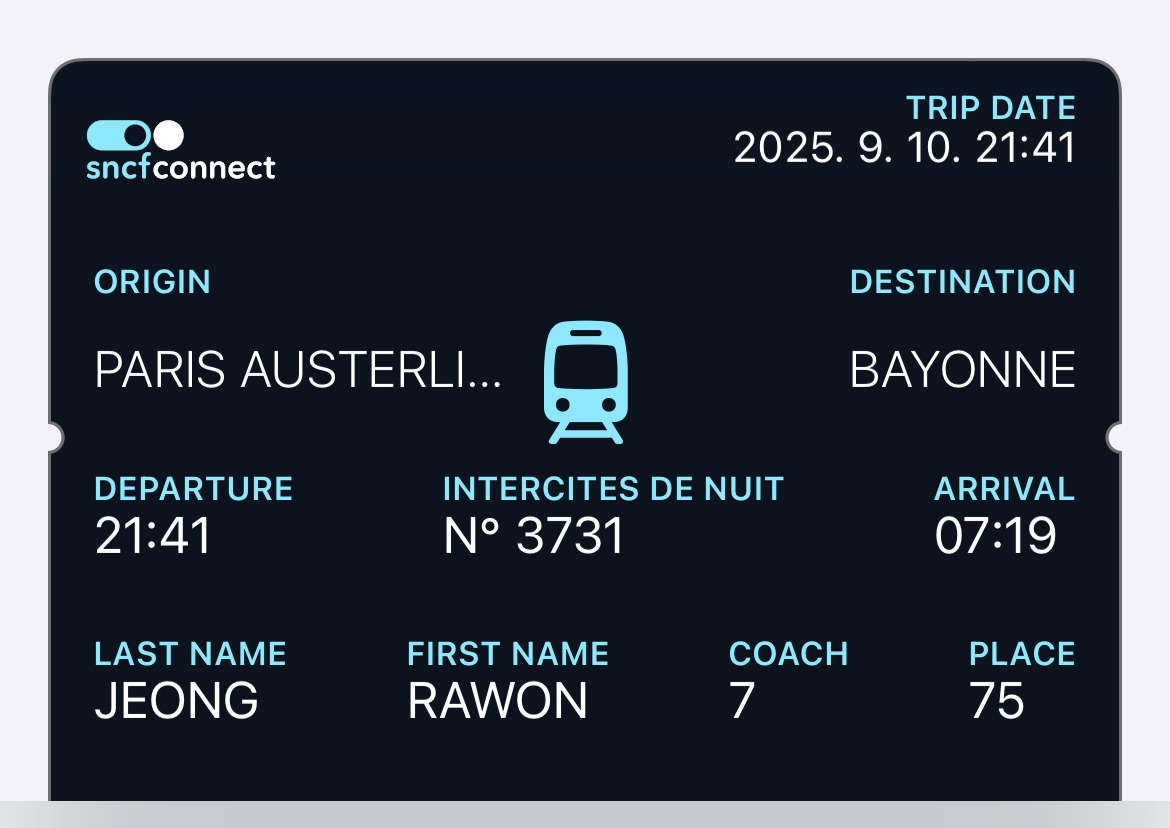The height and width of the screenshot is (828, 1170).
Task: Click the COACH label
Action: point(788,654)
